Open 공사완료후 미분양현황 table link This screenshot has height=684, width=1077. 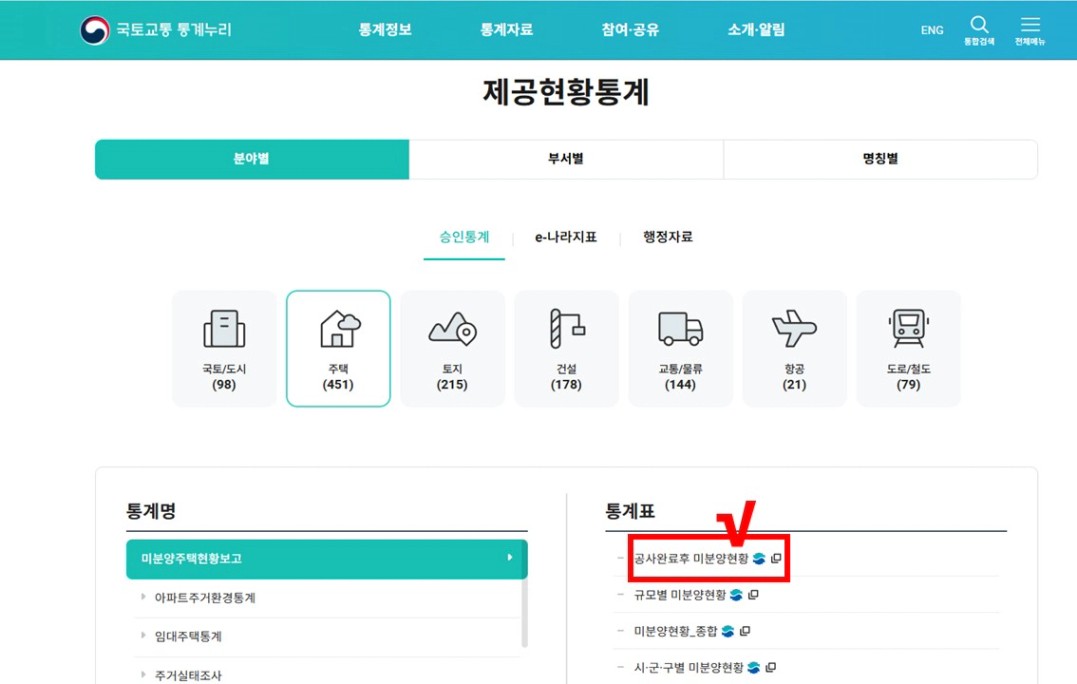690,558
